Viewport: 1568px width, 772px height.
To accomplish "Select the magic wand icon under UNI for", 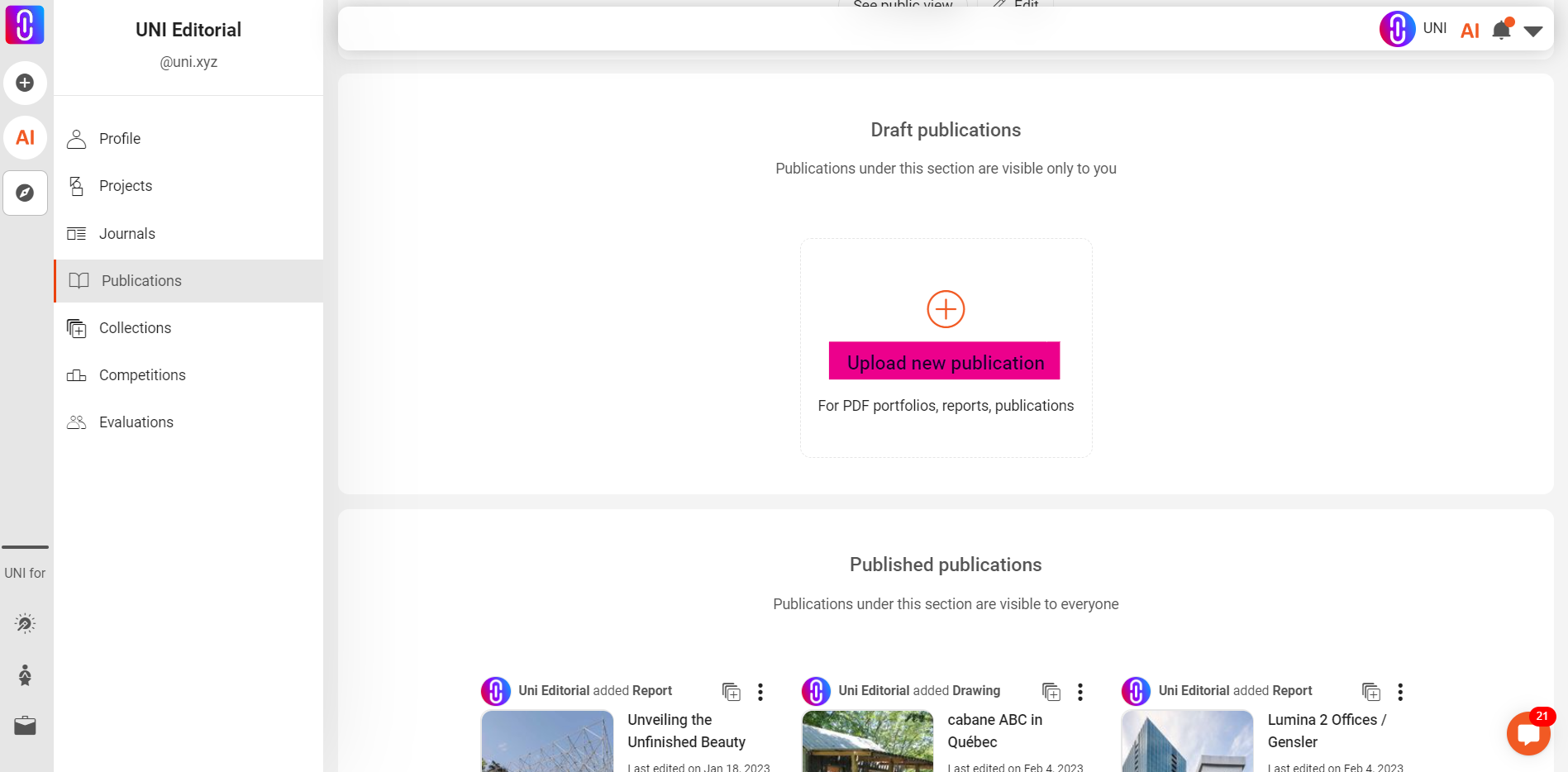I will point(25,622).
